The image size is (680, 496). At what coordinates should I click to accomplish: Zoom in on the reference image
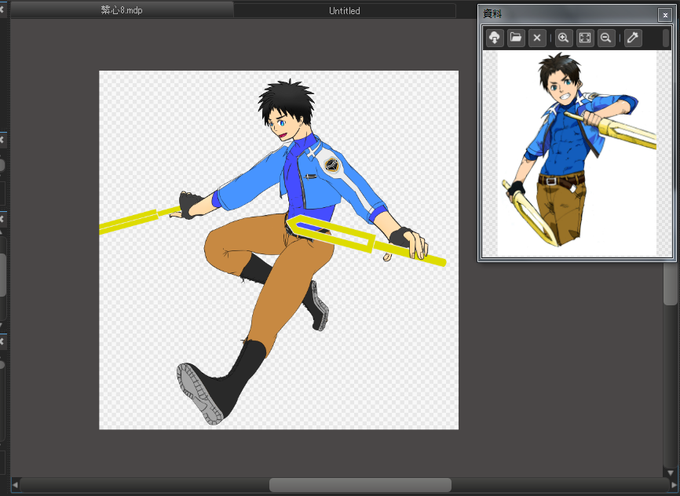tap(563, 38)
